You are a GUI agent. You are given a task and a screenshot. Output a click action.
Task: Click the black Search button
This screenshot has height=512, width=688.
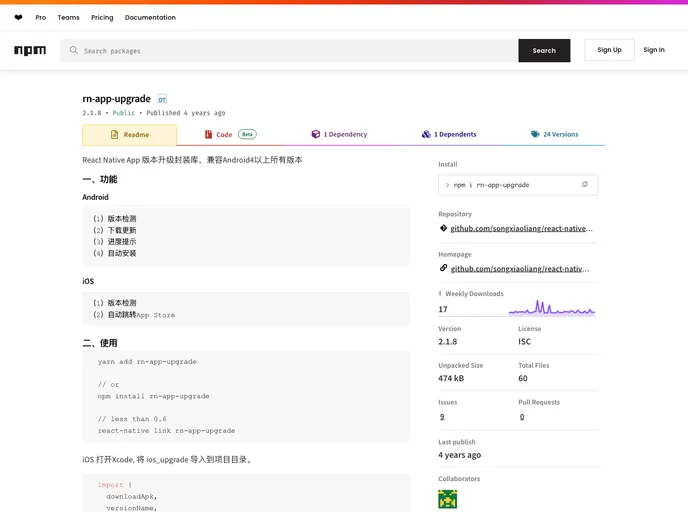(x=544, y=50)
